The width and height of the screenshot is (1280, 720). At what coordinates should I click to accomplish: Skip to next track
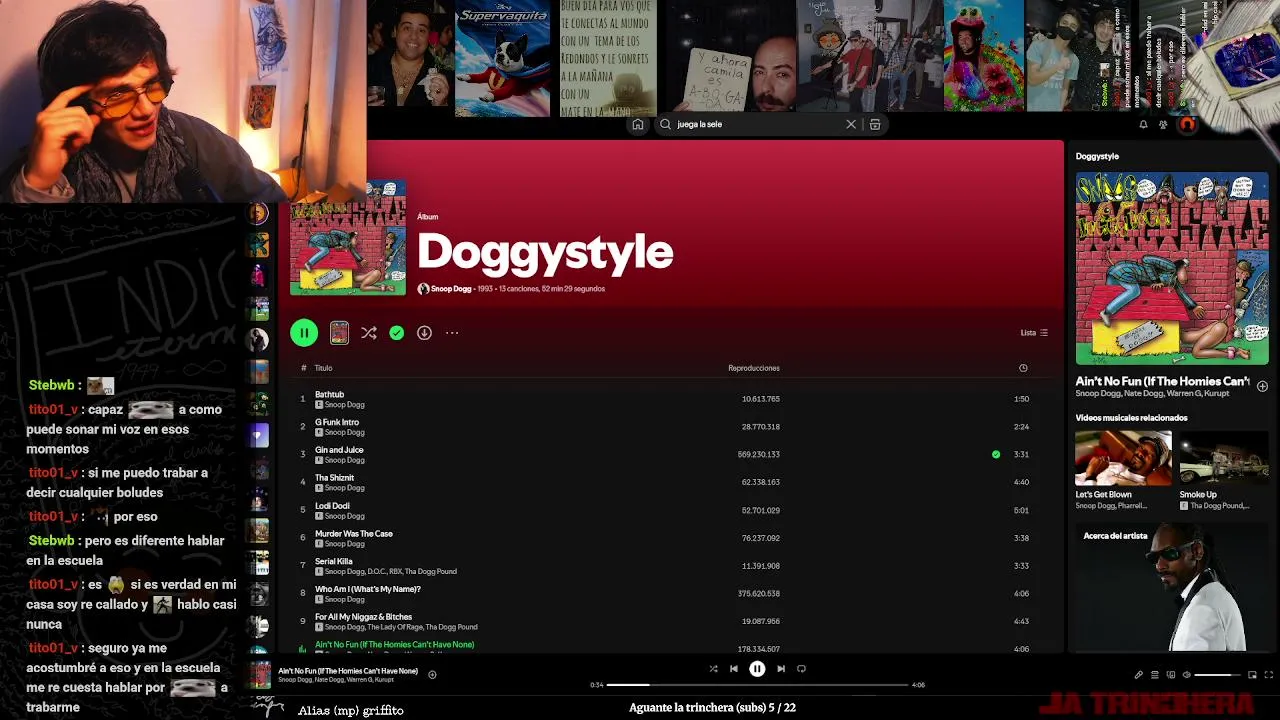coord(781,669)
